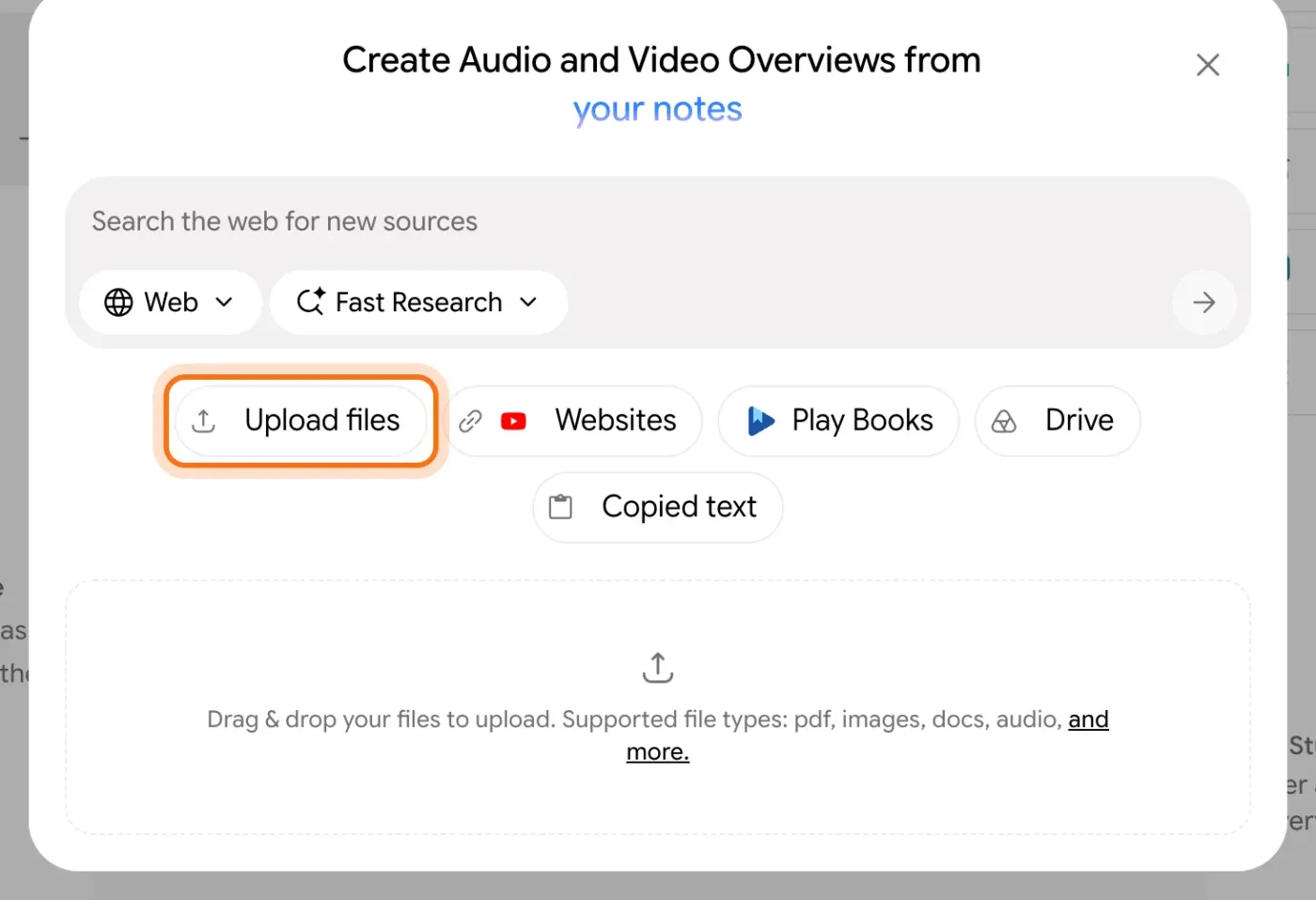Click the upload icon on Upload files
Viewport: 1316px width, 900px height.
pos(204,421)
